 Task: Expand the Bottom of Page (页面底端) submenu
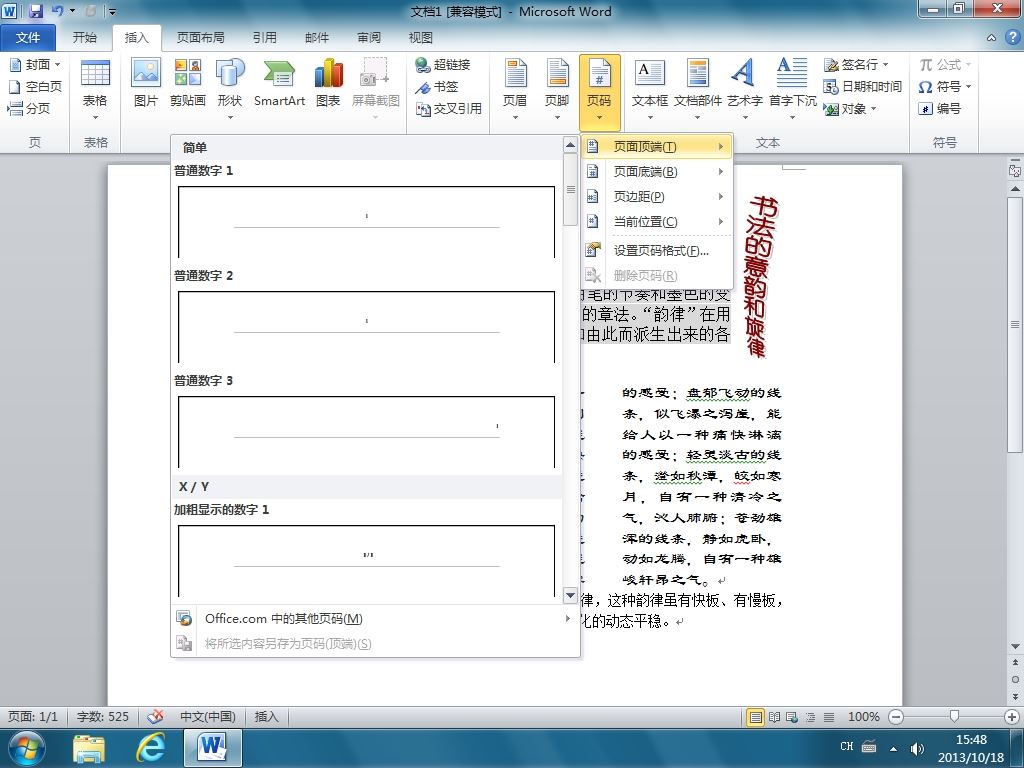656,171
